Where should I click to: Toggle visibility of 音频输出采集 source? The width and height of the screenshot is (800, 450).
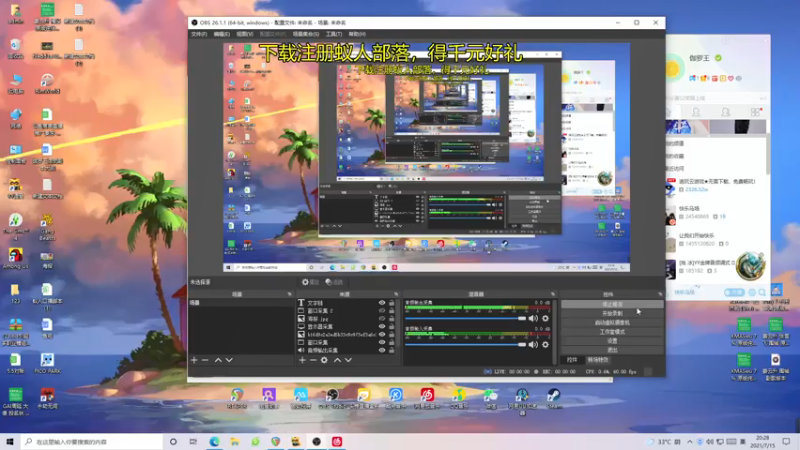coord(382,351)
